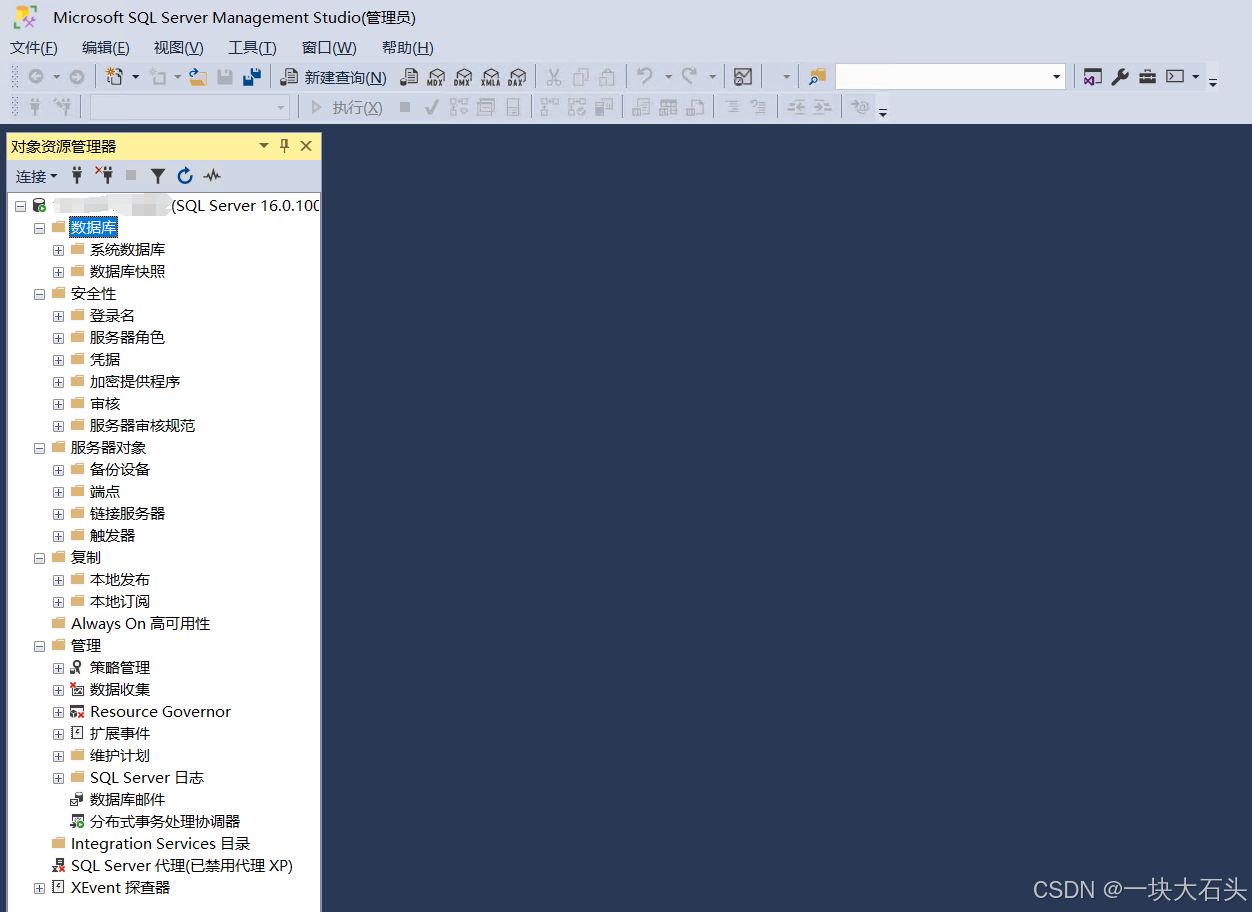Viewport: 1252px width, 912px height.
Task: Click the top toolbar overflow options arrow
Action: pos(1213,80)
